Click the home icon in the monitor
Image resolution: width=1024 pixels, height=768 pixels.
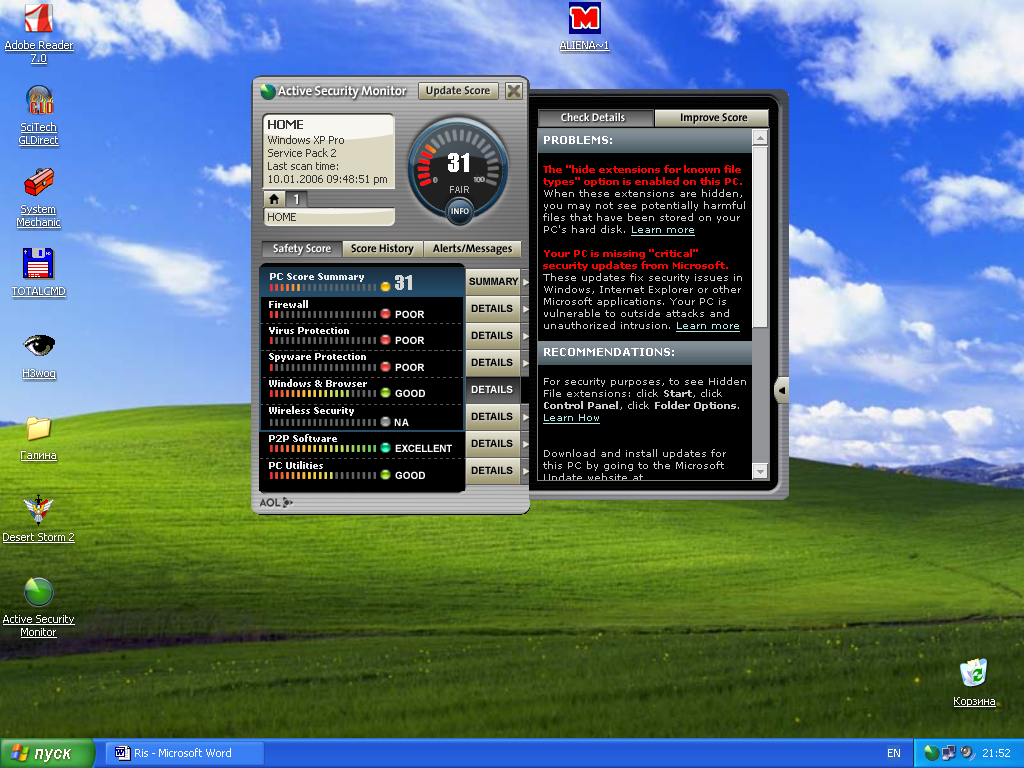[x=274, y=199]
